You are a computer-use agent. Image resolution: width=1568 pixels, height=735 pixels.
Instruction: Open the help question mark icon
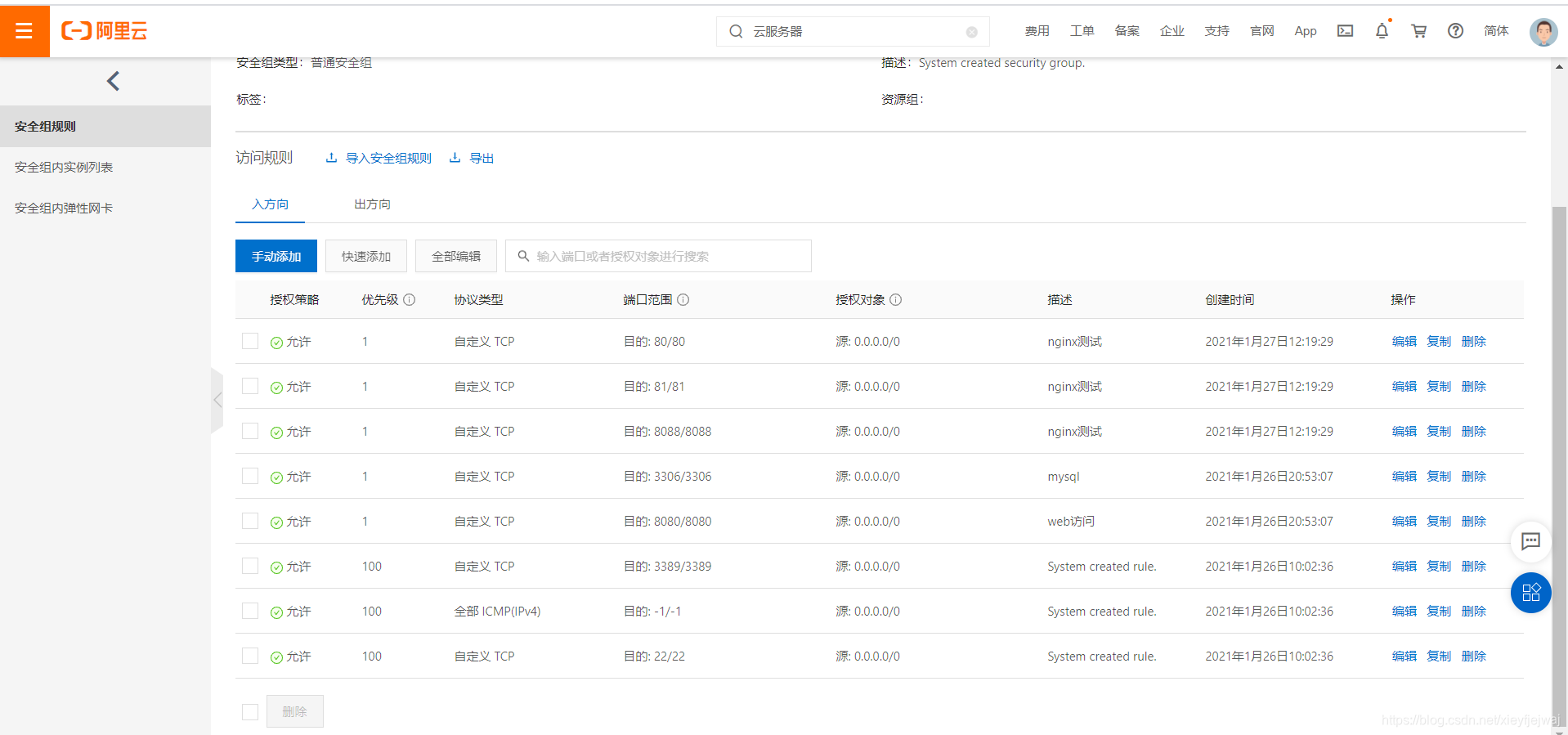pyautogui.click(x=1455, y=31)
